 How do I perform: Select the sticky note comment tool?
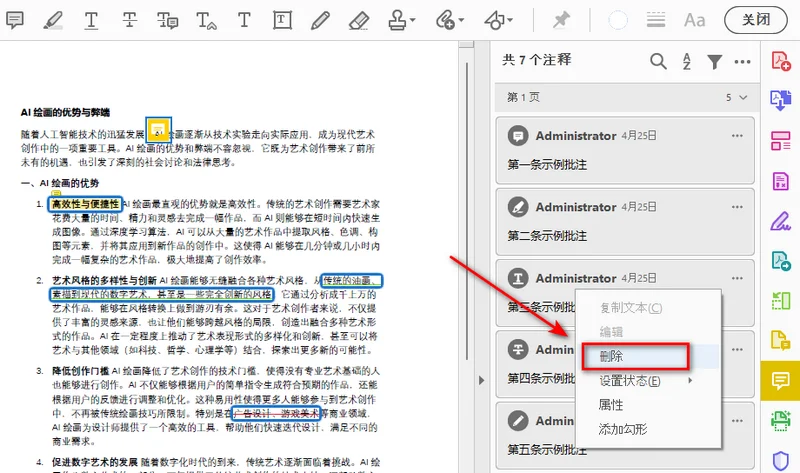[x=15, y=20]
